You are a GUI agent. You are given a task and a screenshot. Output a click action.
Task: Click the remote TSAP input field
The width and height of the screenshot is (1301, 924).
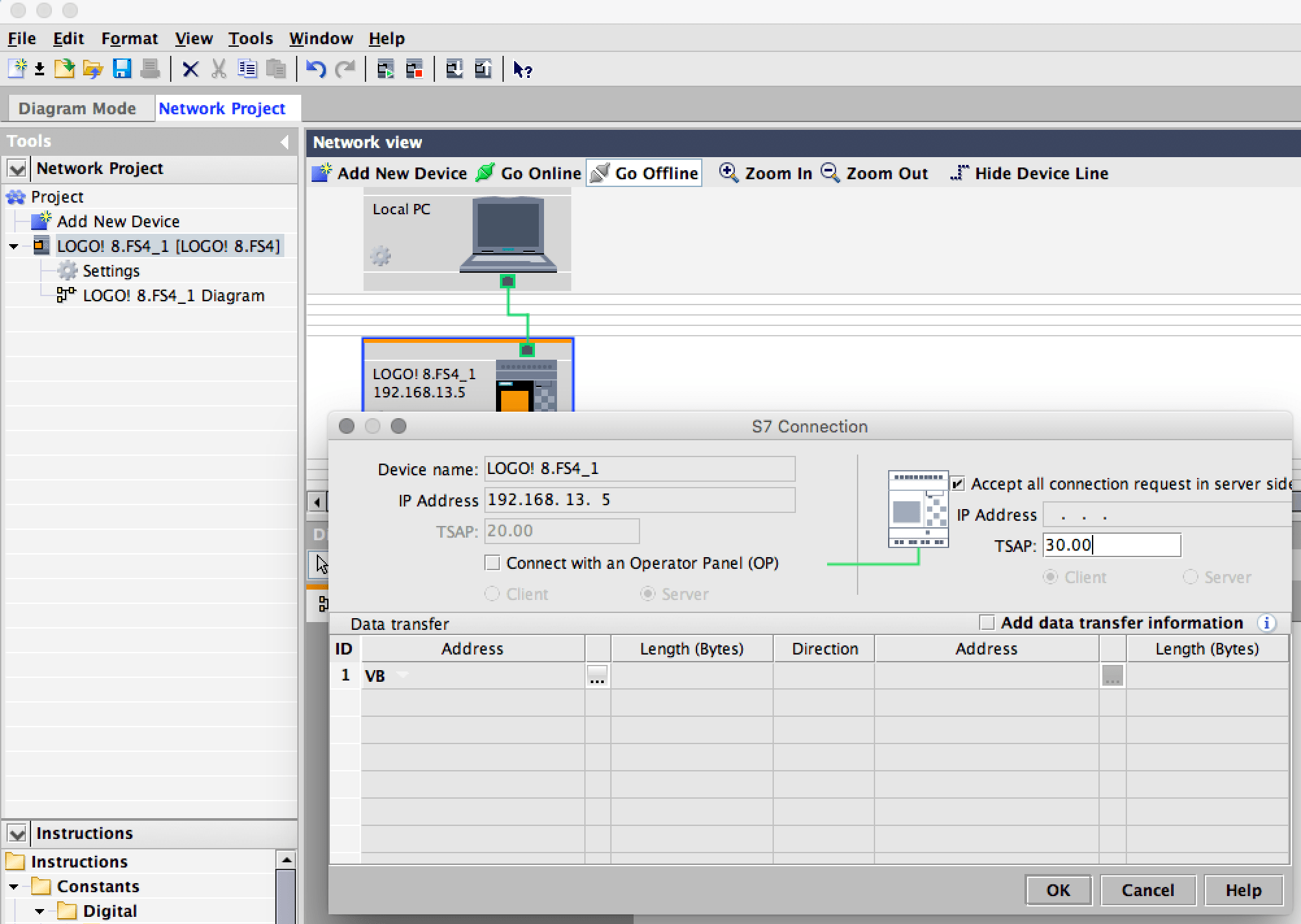(x=1111, y=545)
